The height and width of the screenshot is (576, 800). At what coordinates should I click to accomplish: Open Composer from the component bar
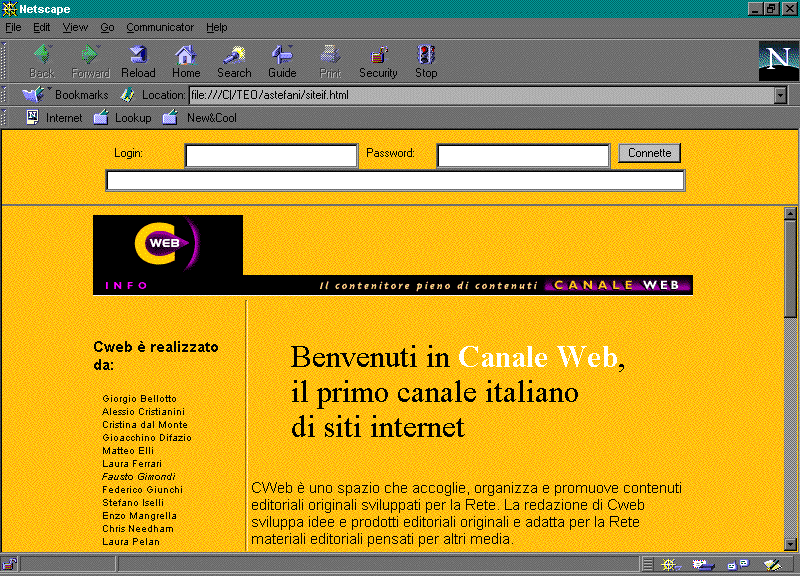[x=772, y=564]
